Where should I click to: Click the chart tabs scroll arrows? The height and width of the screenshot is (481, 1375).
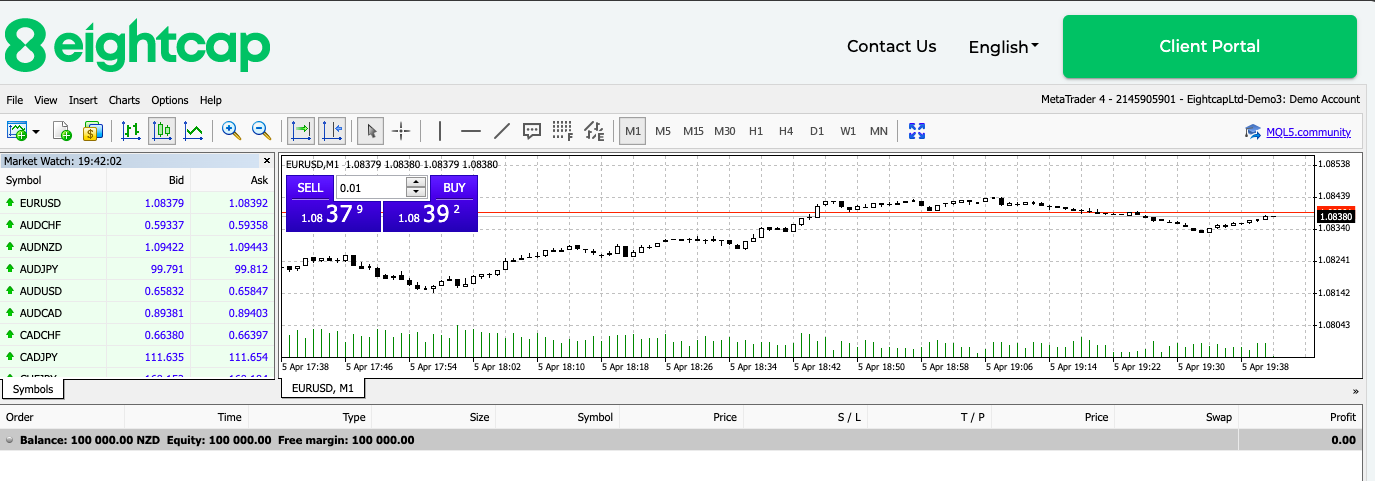[1356, 391]
